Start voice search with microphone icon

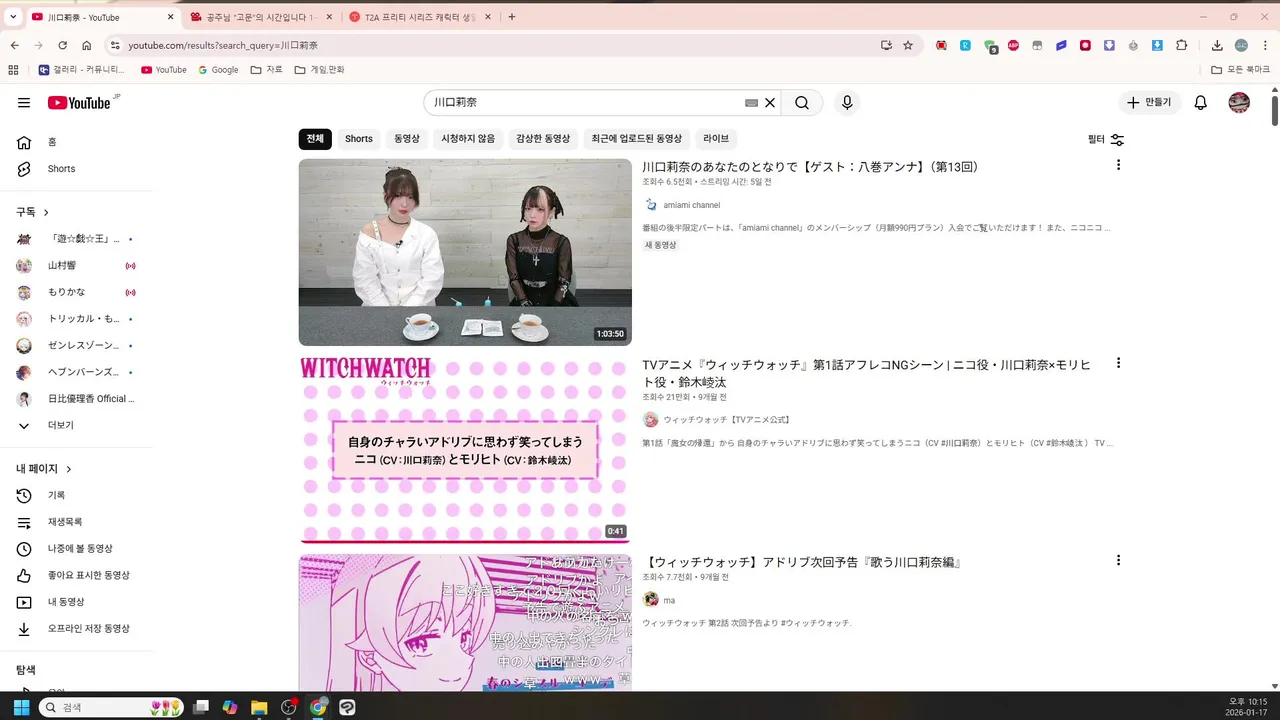[x=847, y=103]
